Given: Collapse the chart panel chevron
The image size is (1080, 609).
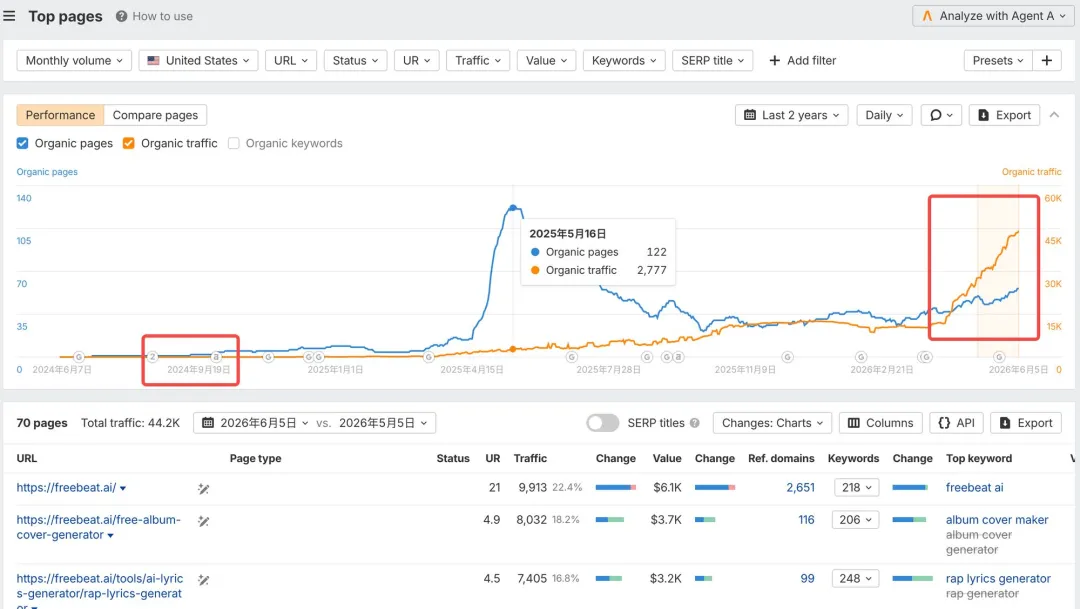Looking at the screenshot, I should pos(1055,115).
